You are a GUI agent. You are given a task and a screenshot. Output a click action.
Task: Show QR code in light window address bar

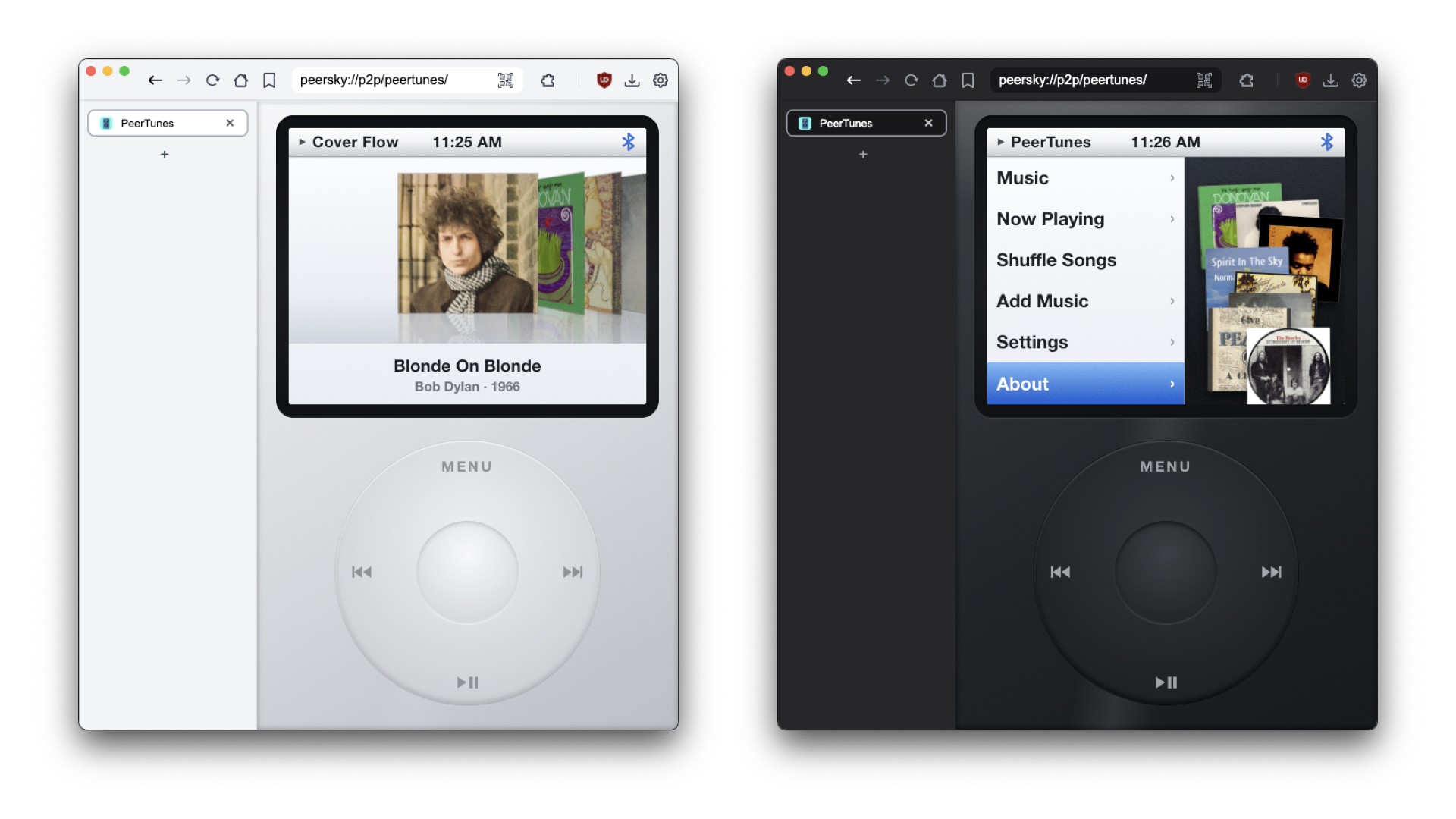pos(506,80)
